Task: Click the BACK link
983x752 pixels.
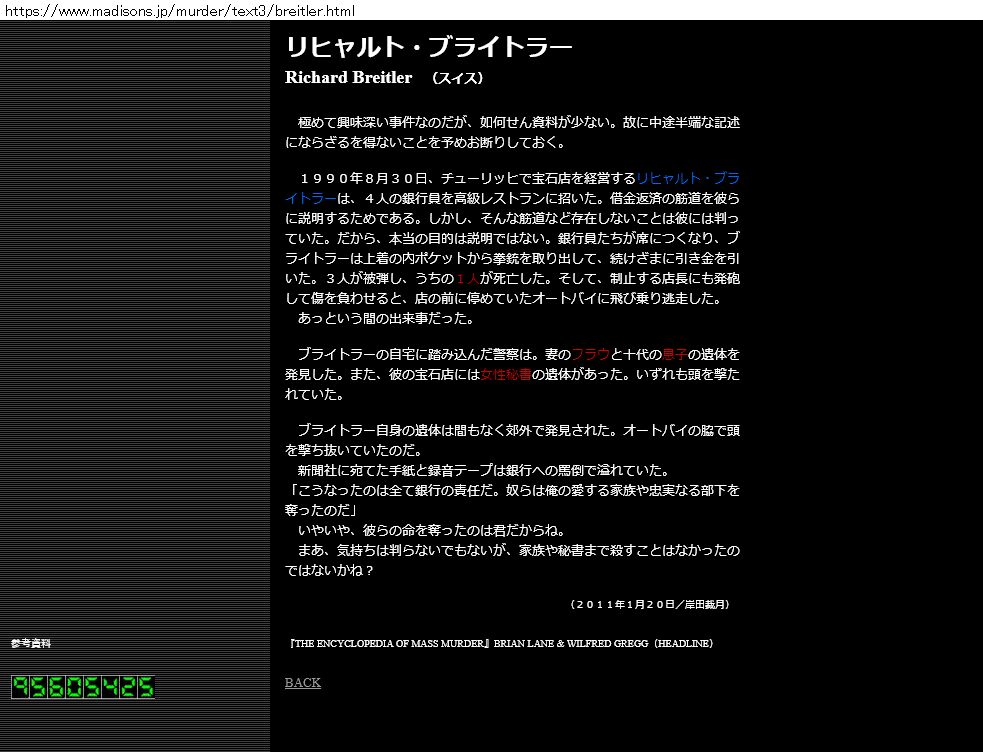Action: pyautogui.click(x=302, y=682)
